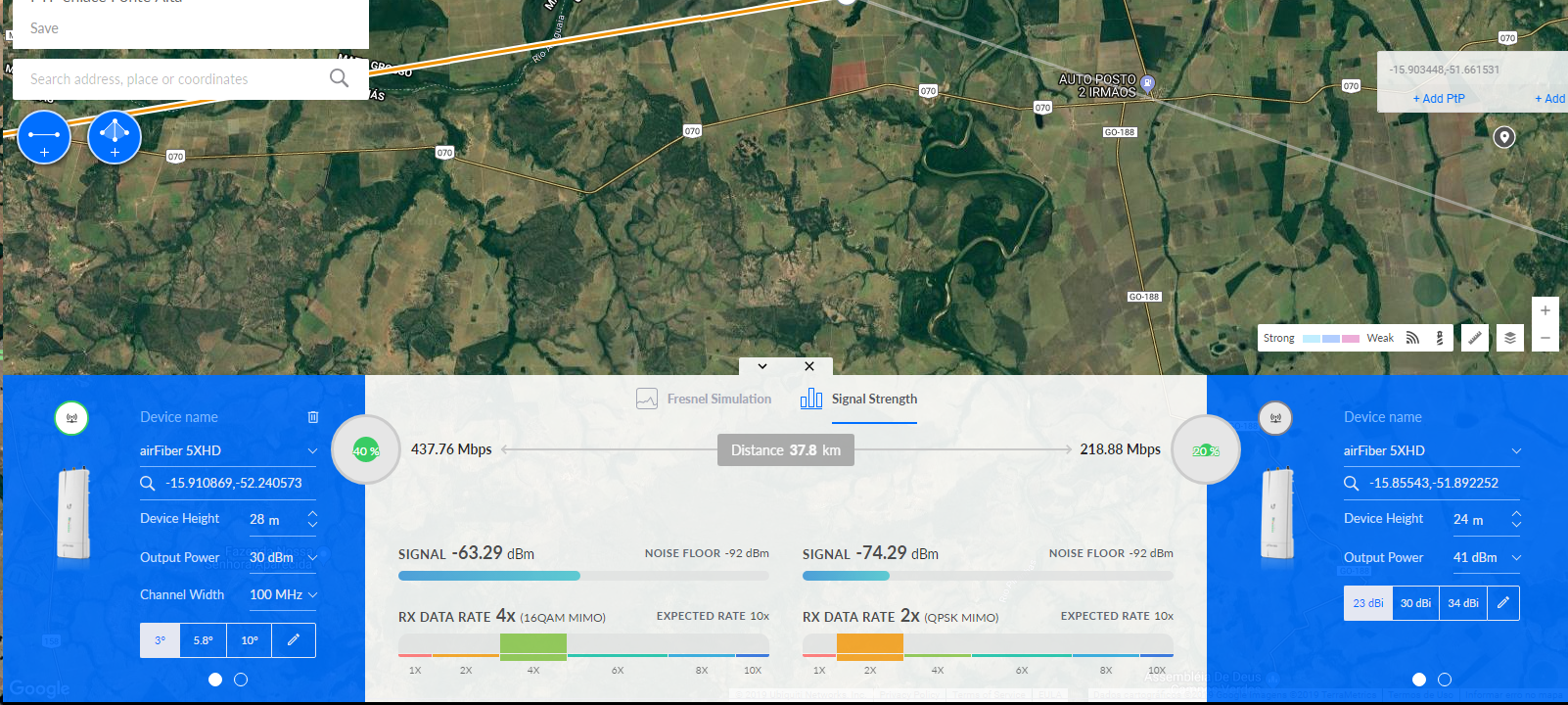The height and width of the screenshot is (705, 1568).
Task: Add a new point-to-point link with the round button
Action: click(44, 137)
